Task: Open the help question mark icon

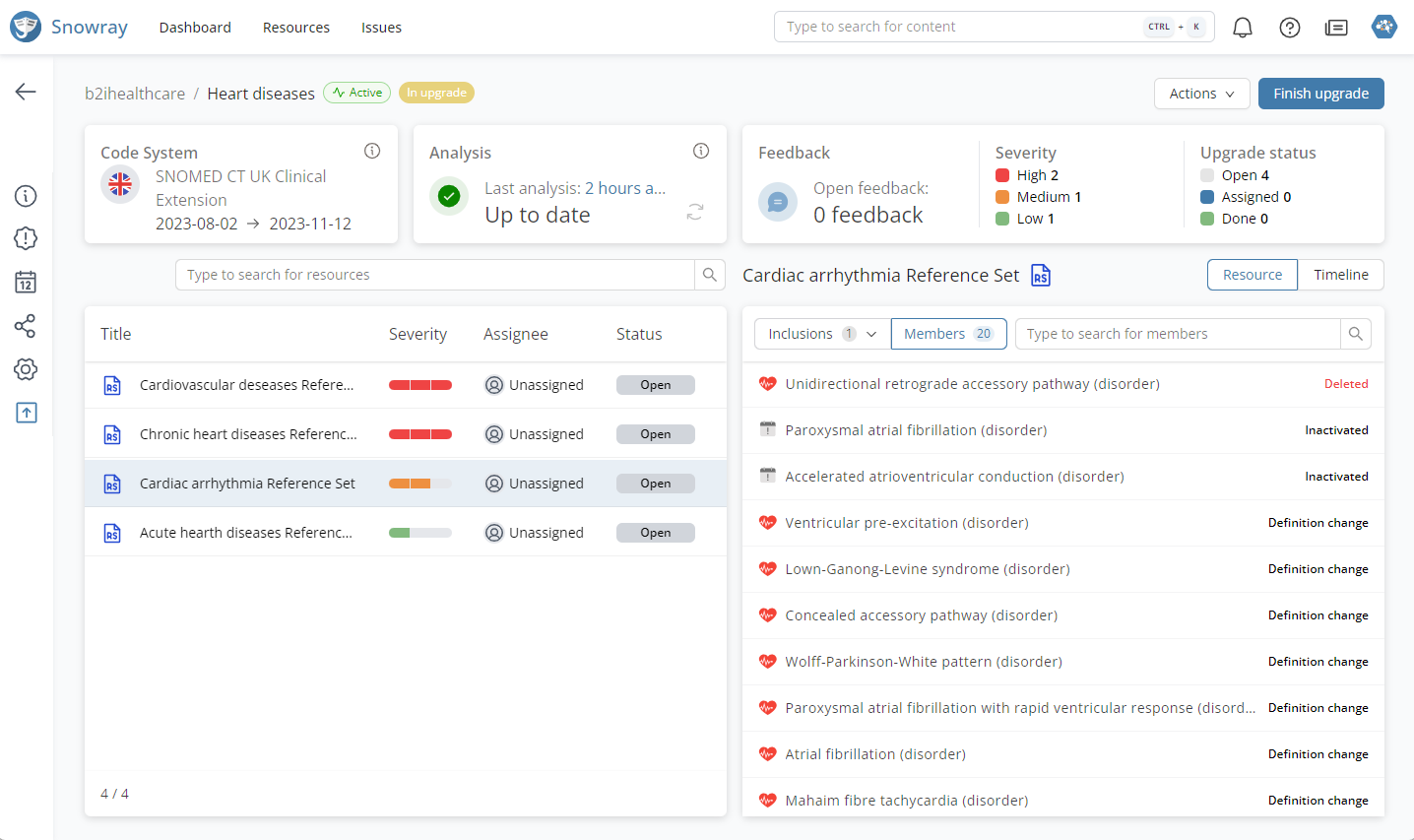Action: pyautogui.click(x=1289, y=28)
